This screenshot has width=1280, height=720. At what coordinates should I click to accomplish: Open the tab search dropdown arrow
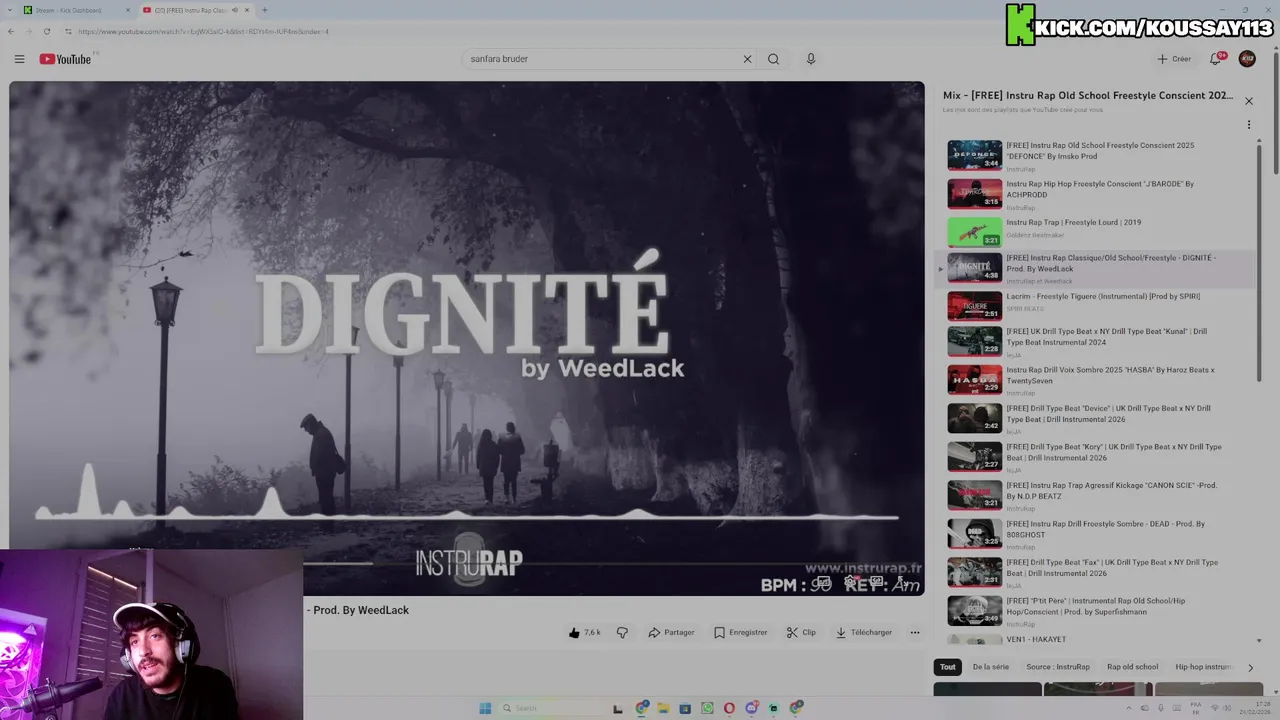[x=8, y=10]
